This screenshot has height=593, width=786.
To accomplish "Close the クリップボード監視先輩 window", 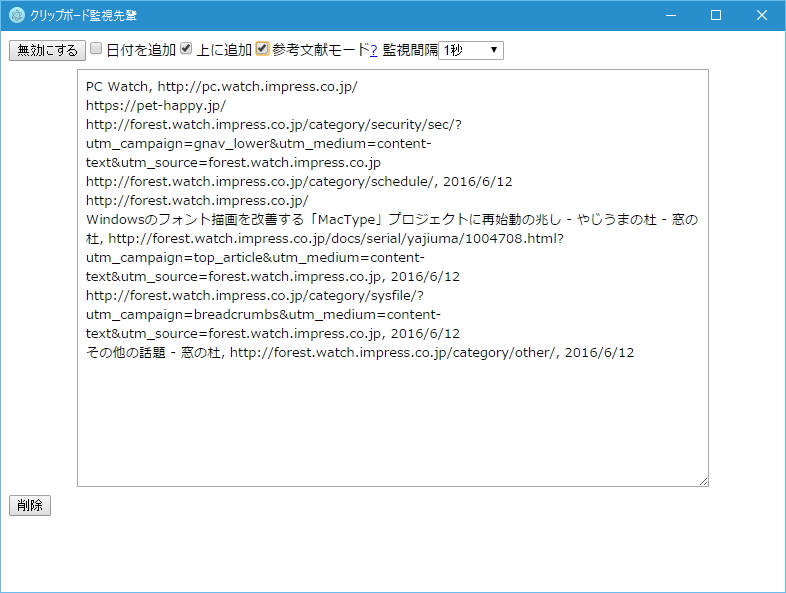I will 761,15.
